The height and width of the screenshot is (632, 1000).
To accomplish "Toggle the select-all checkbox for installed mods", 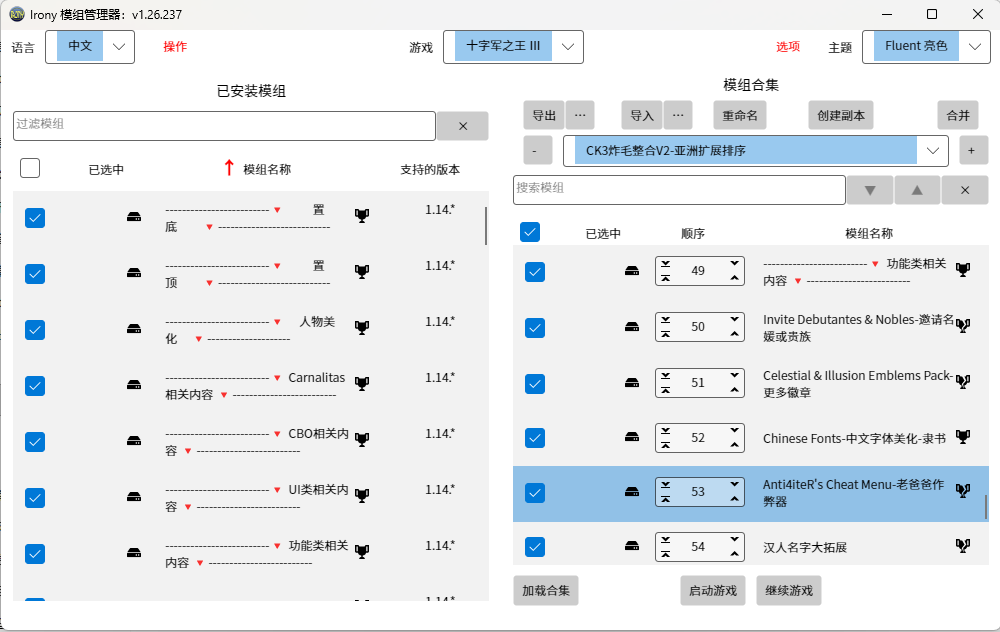I will [30, 168].
